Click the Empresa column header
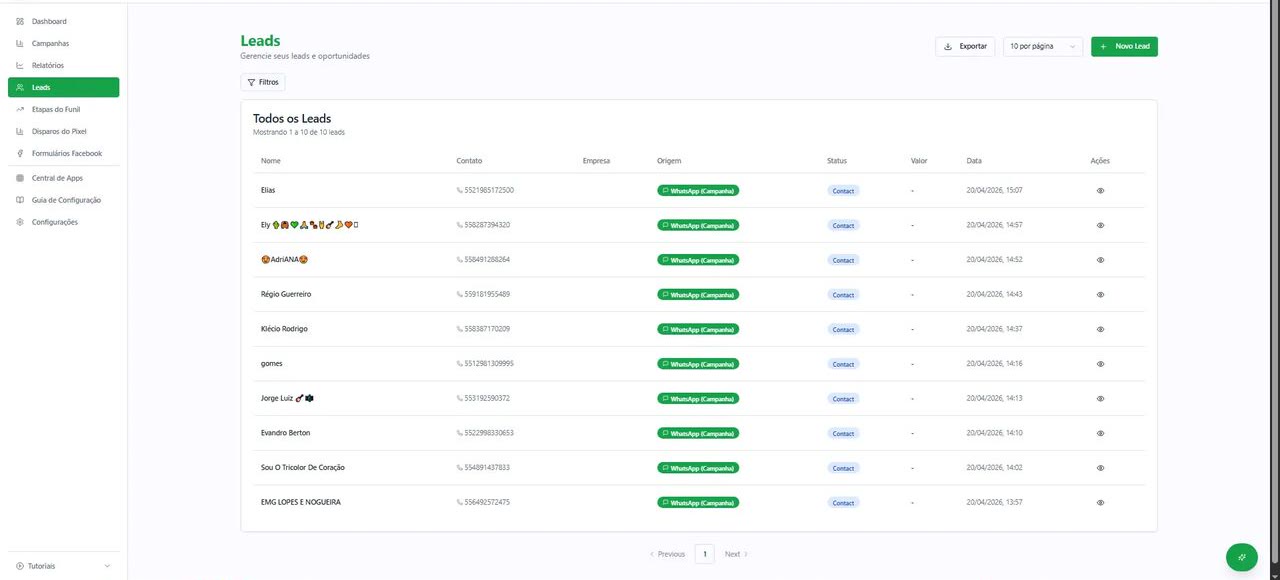 pos(596,161)
